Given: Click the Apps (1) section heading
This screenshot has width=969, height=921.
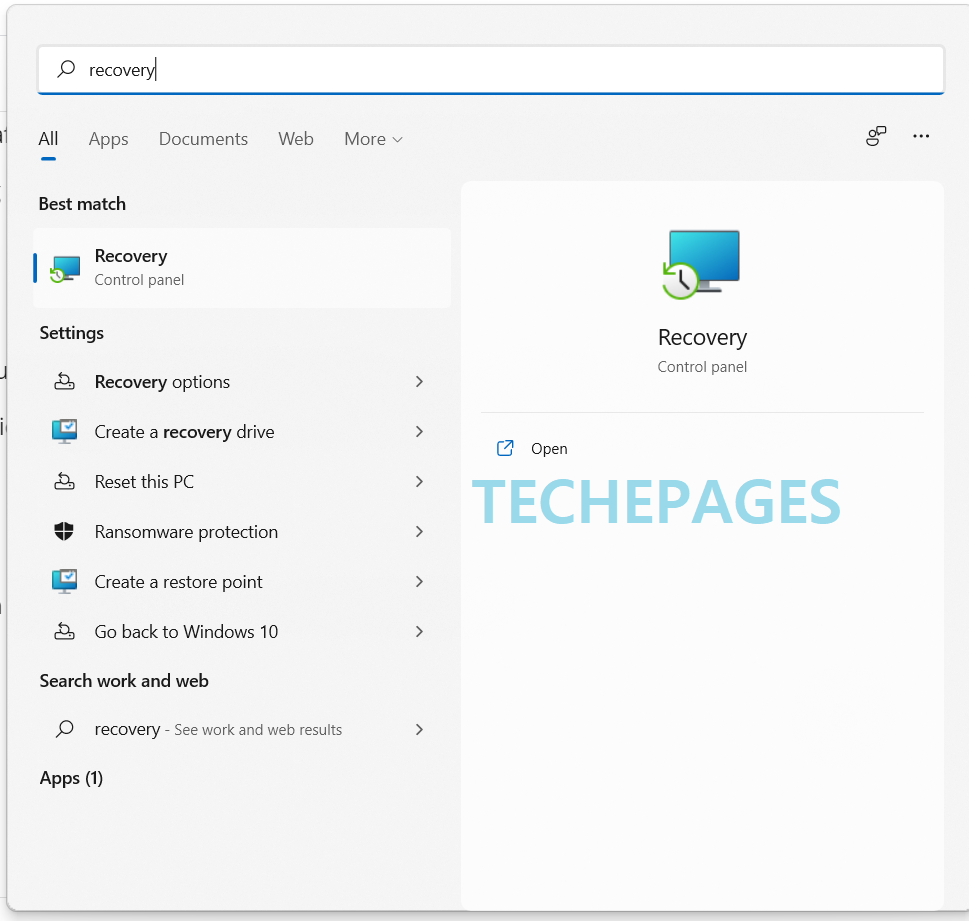Looking at the screenshot, I should 71,778.
